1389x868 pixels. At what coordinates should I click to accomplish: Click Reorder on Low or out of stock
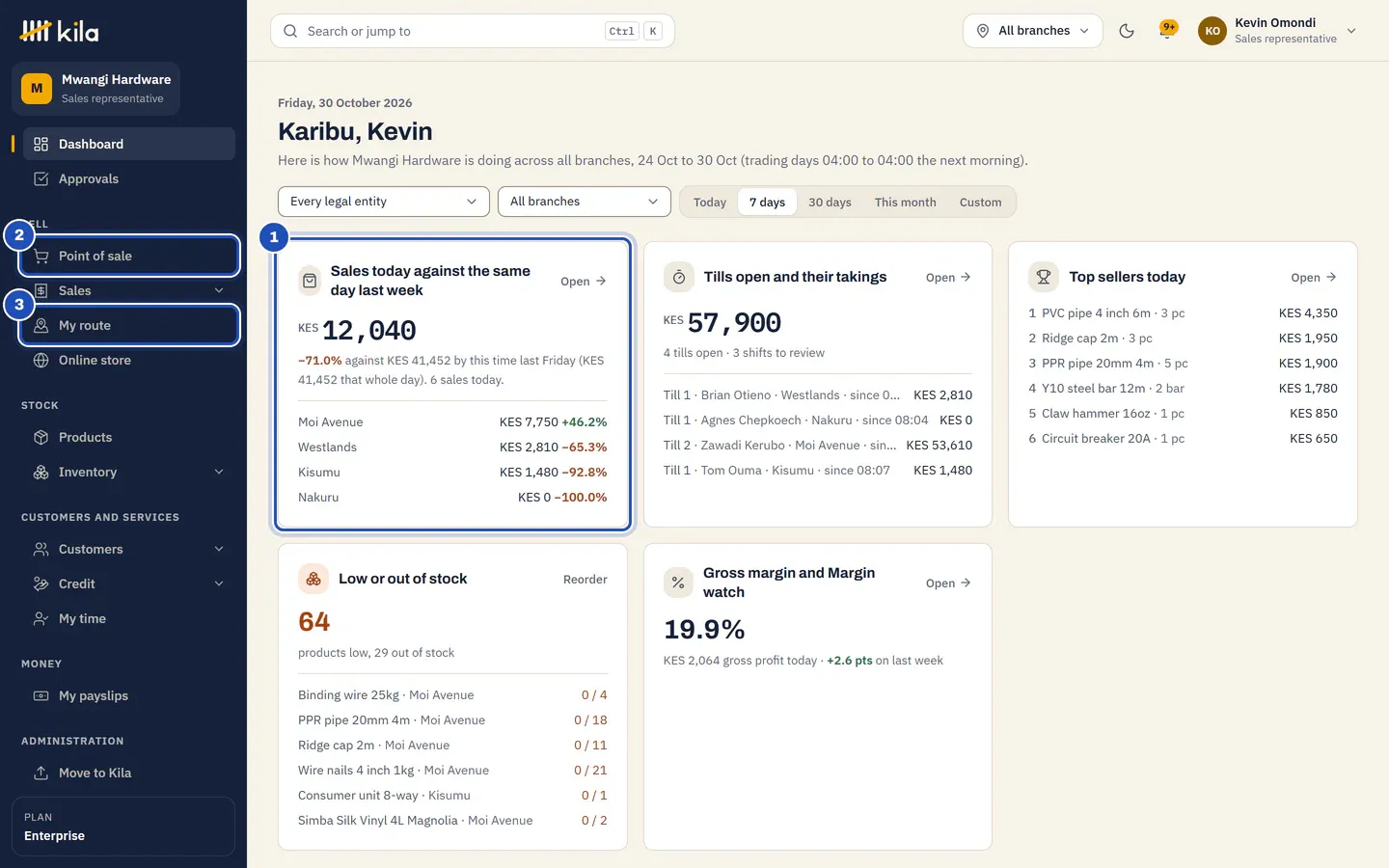tap(586, 580)
